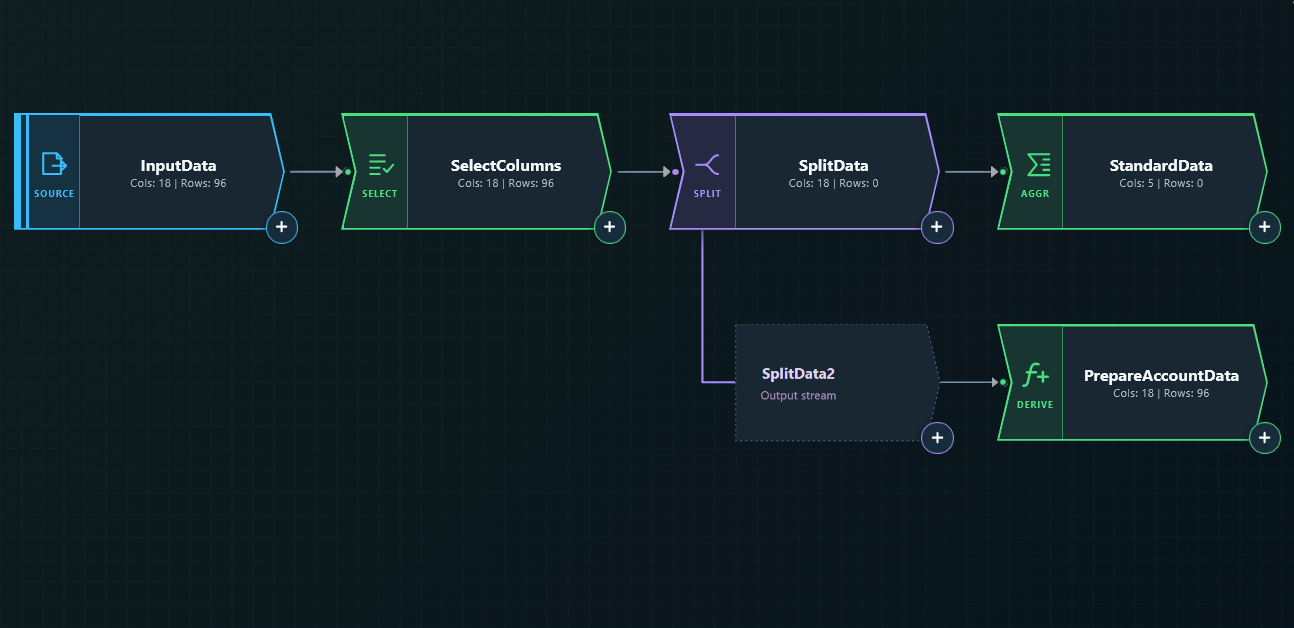Screen dimensions: 1294x628
Task: Click the input port dot of SelectColumns
Action: (348, 172)
